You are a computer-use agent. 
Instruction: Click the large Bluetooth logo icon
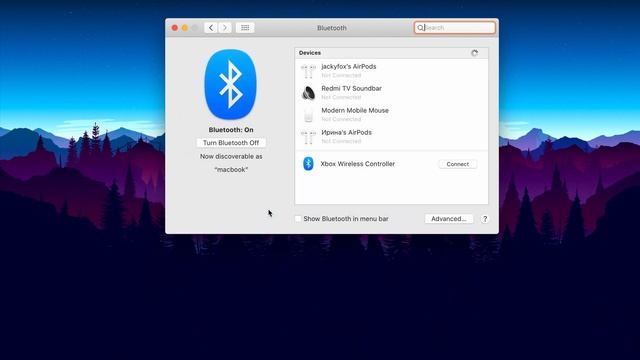(231, 84)
